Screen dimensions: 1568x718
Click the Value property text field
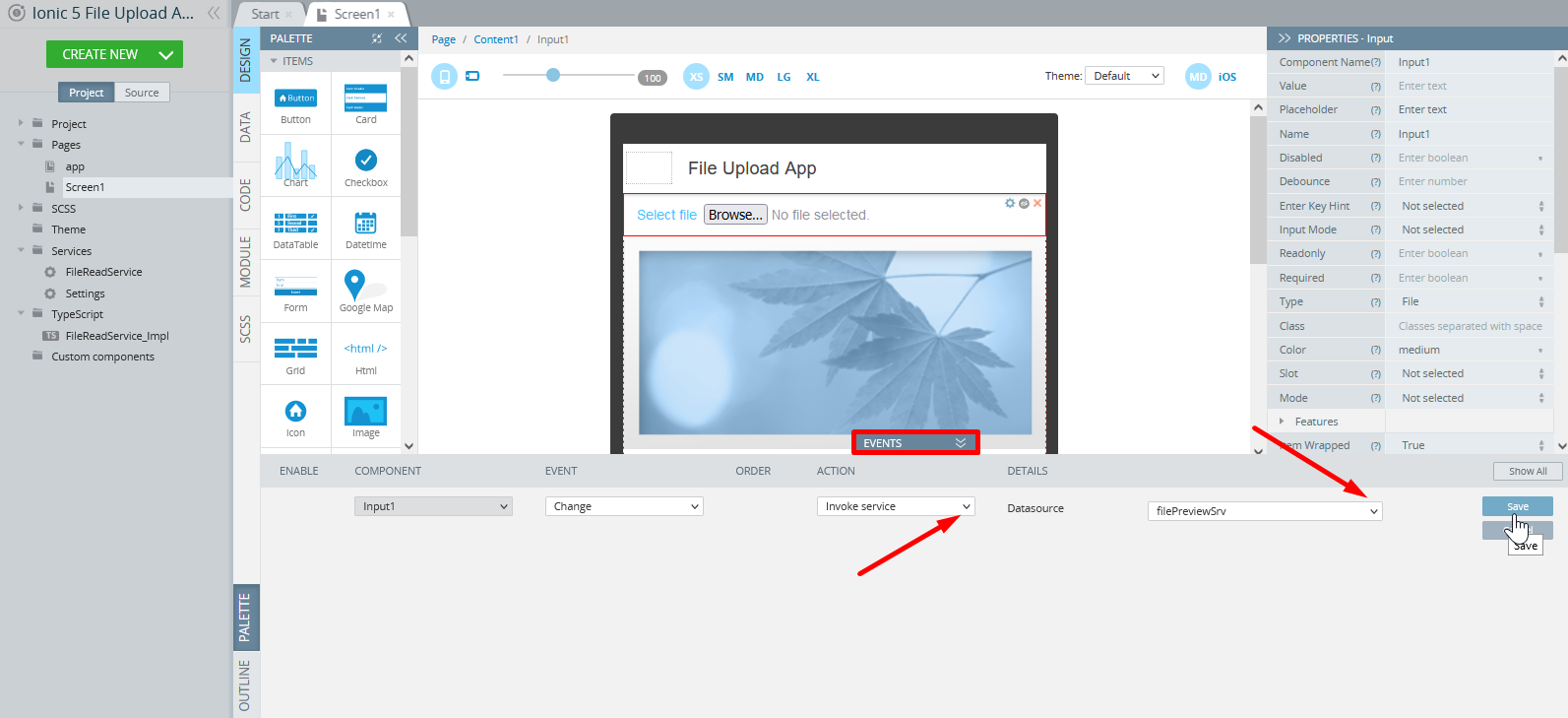(1469, 86)
